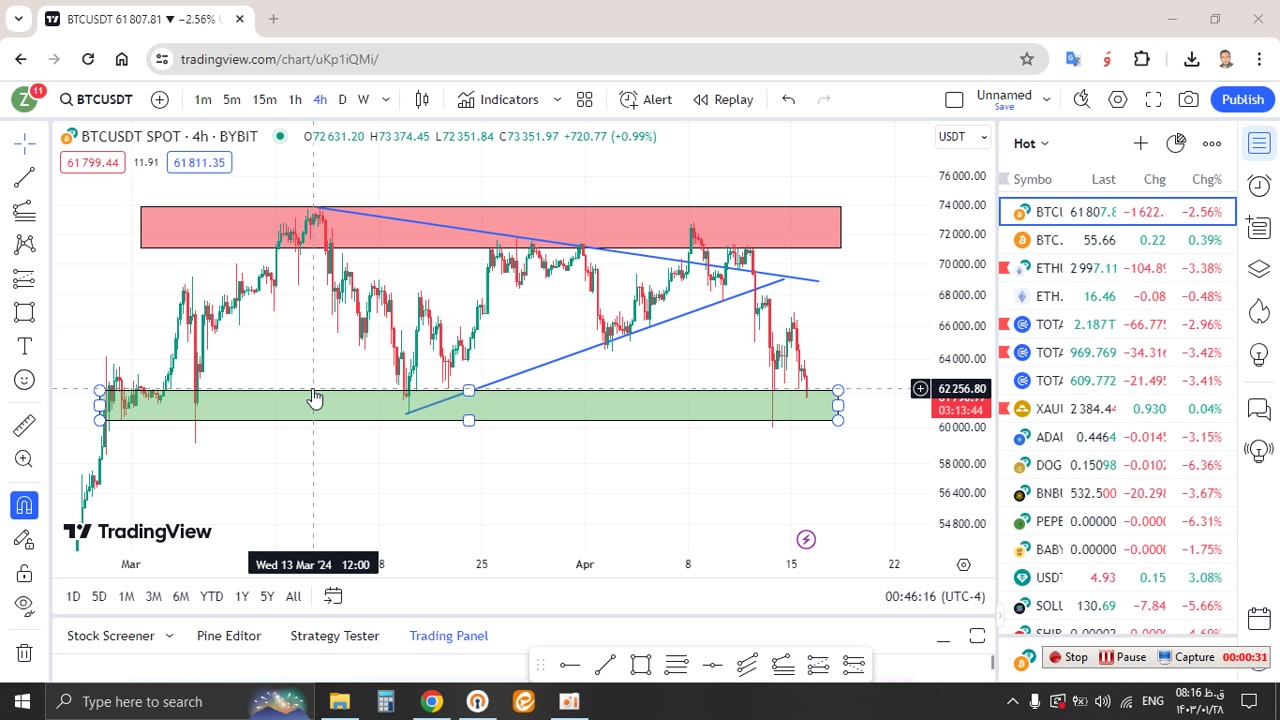Open the ideas lightbulb icon
This screenshot has height=720, width=1280.
pyautogui.click(x=1259, y=355)
